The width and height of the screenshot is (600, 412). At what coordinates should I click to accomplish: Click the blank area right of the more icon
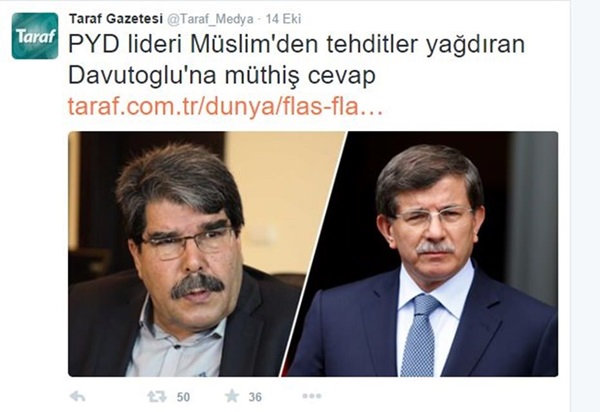coord(440,396)
